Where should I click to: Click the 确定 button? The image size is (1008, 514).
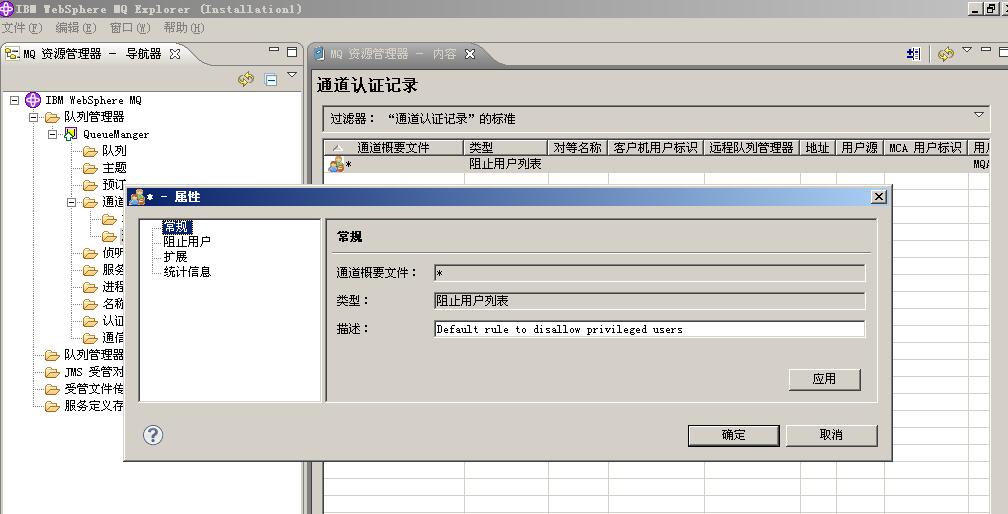(734, 435)
